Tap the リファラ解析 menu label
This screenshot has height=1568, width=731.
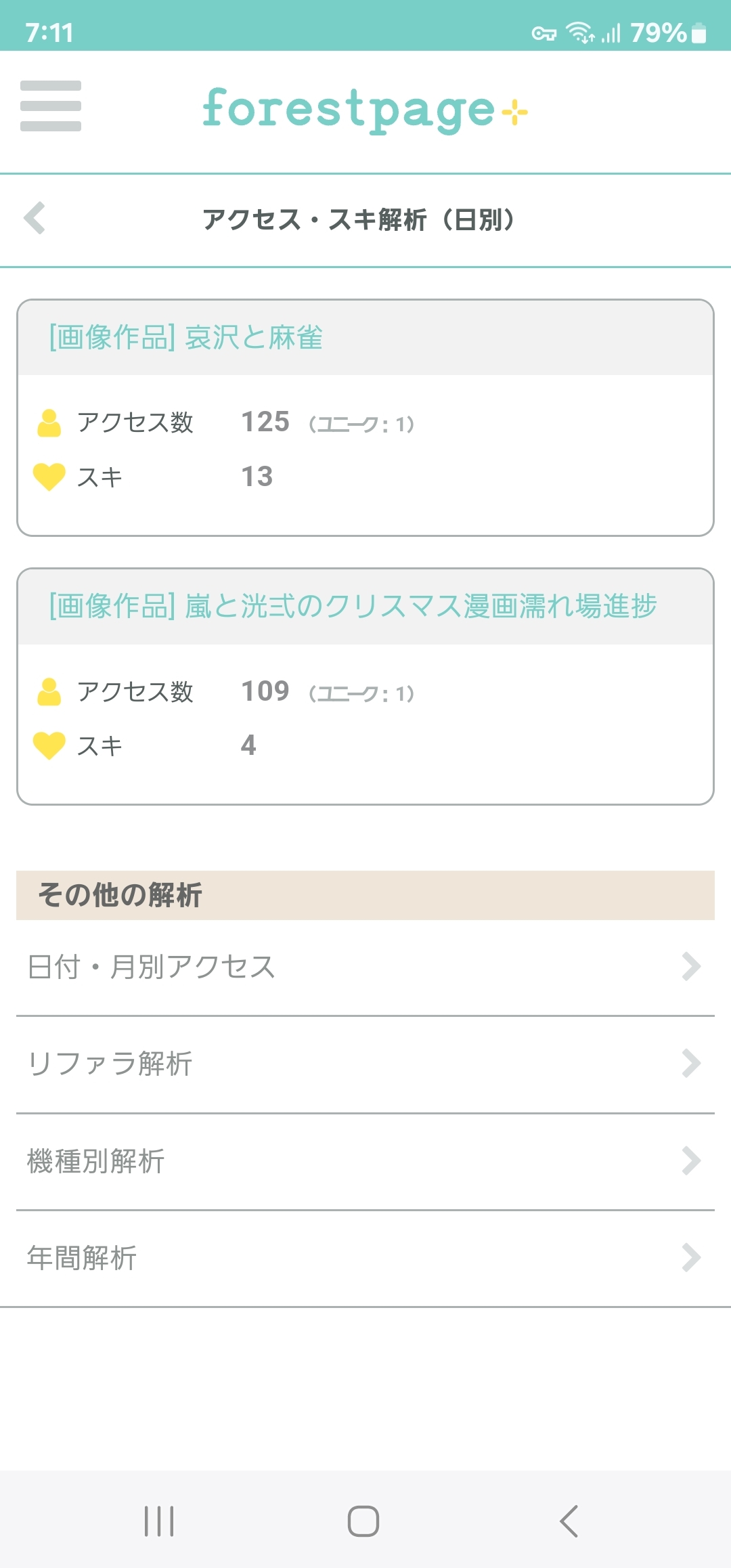(x=110, y=1063)
